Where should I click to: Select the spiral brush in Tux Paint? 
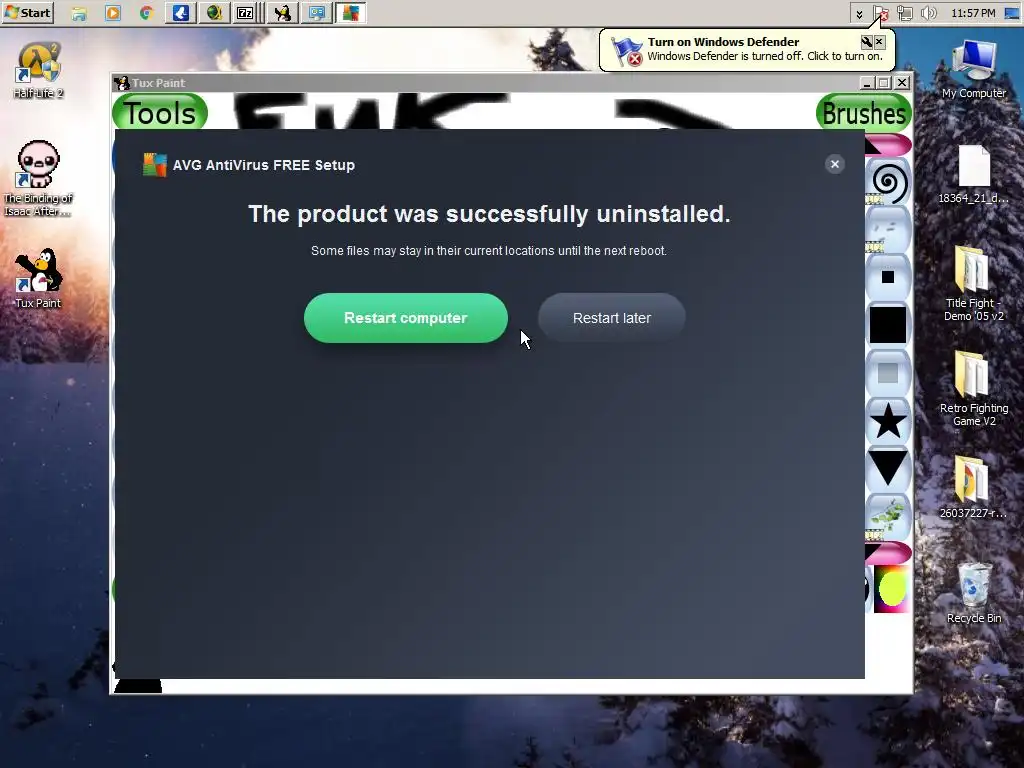pyautogui.click(x=888, y=183)
